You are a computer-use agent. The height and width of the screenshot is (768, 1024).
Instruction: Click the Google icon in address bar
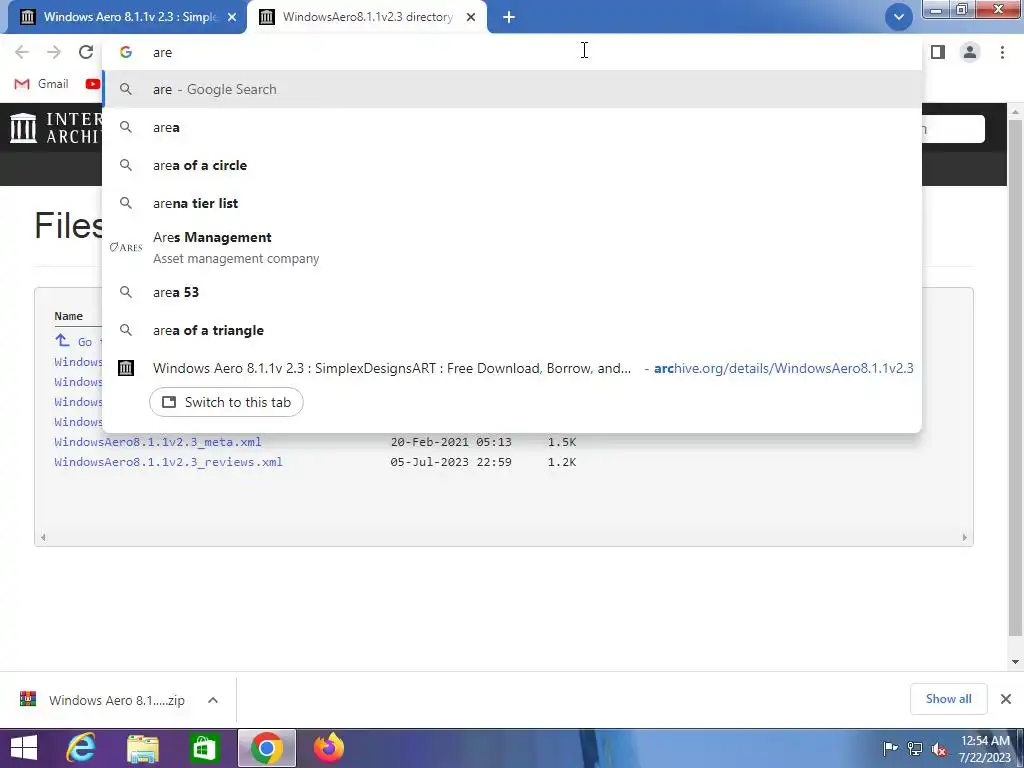pyautogui.click(x=126, y=52)
